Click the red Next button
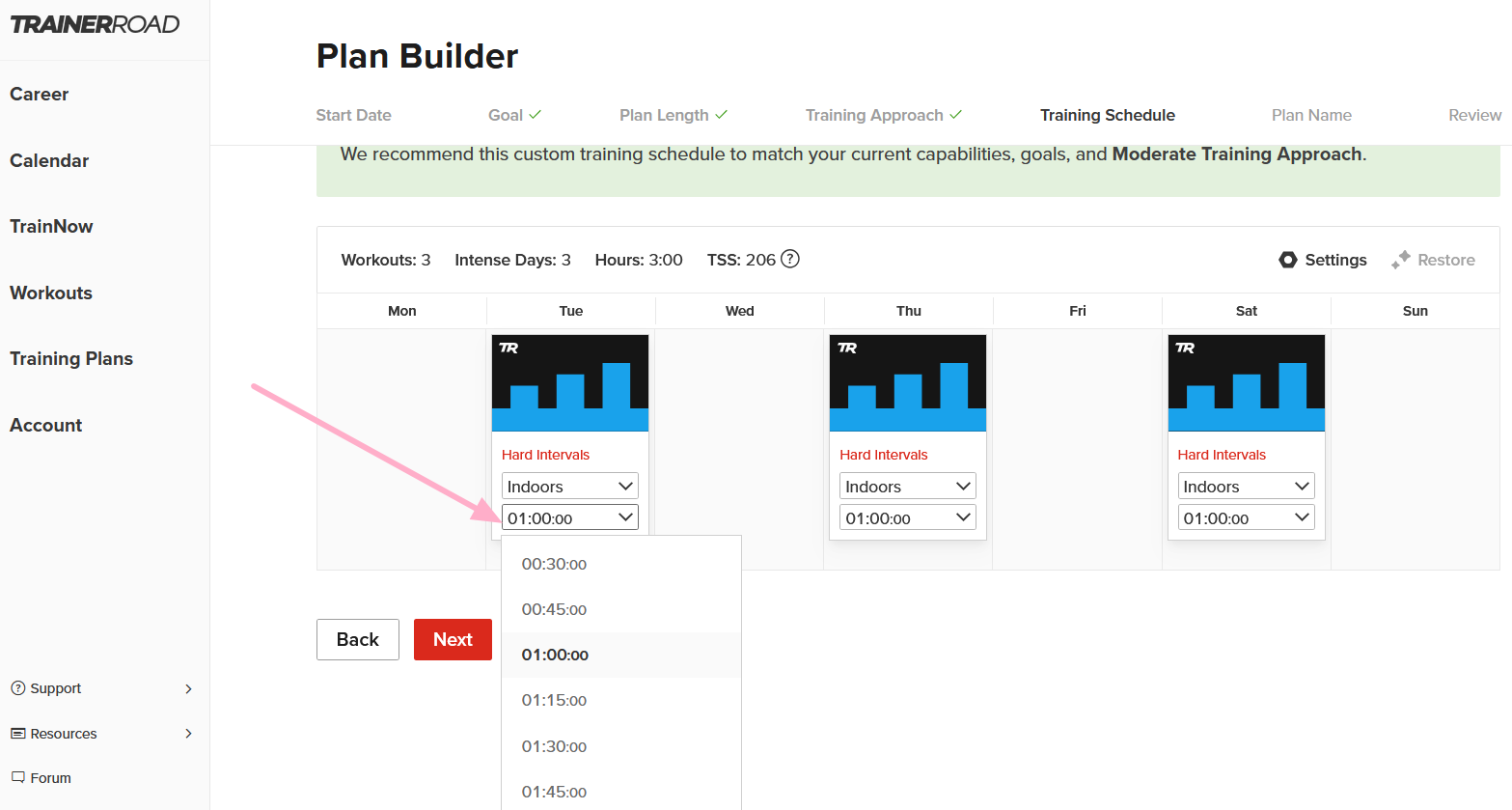 pos(453,639)
